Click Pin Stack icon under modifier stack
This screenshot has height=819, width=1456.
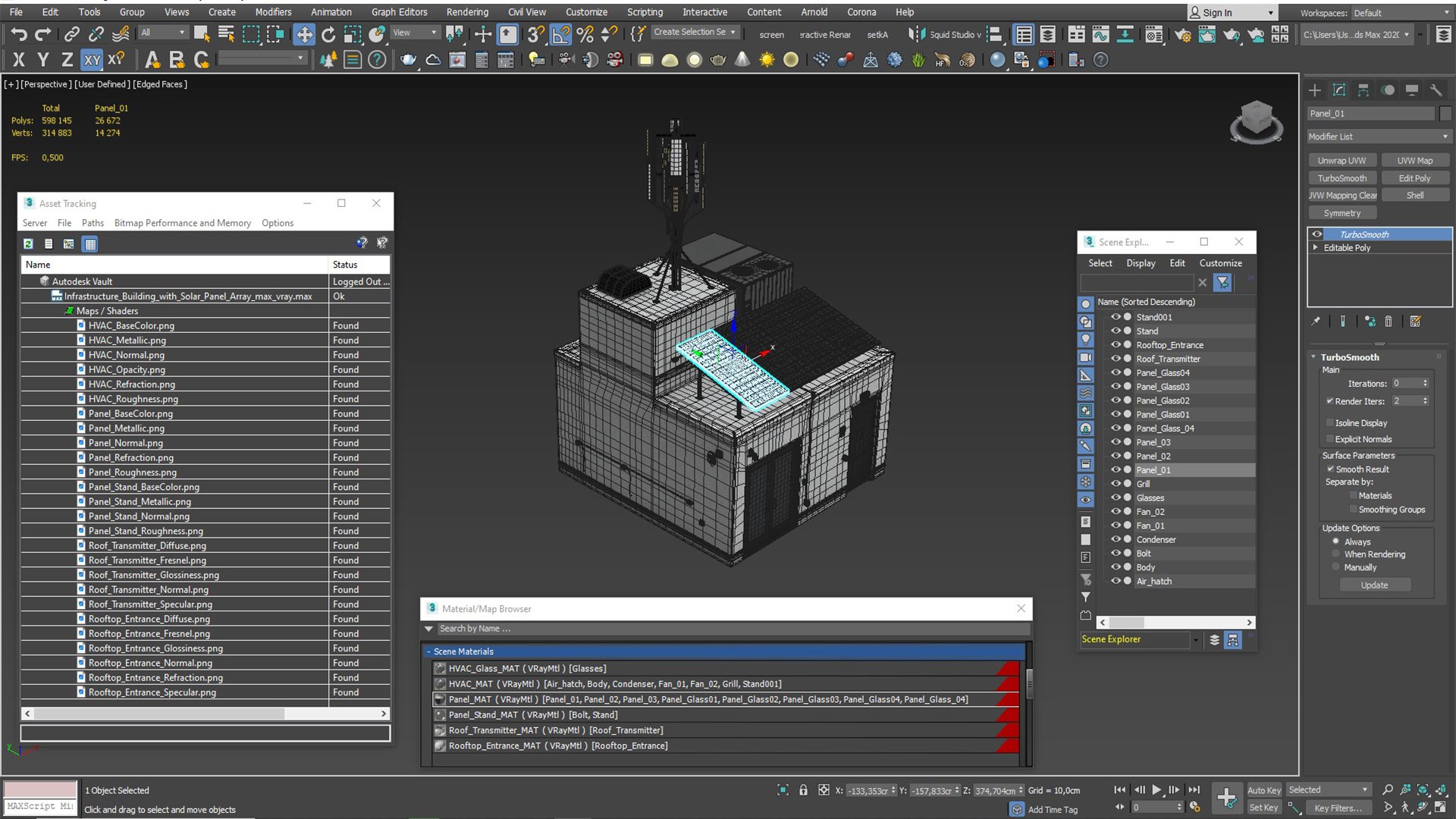click(1316, 322)
